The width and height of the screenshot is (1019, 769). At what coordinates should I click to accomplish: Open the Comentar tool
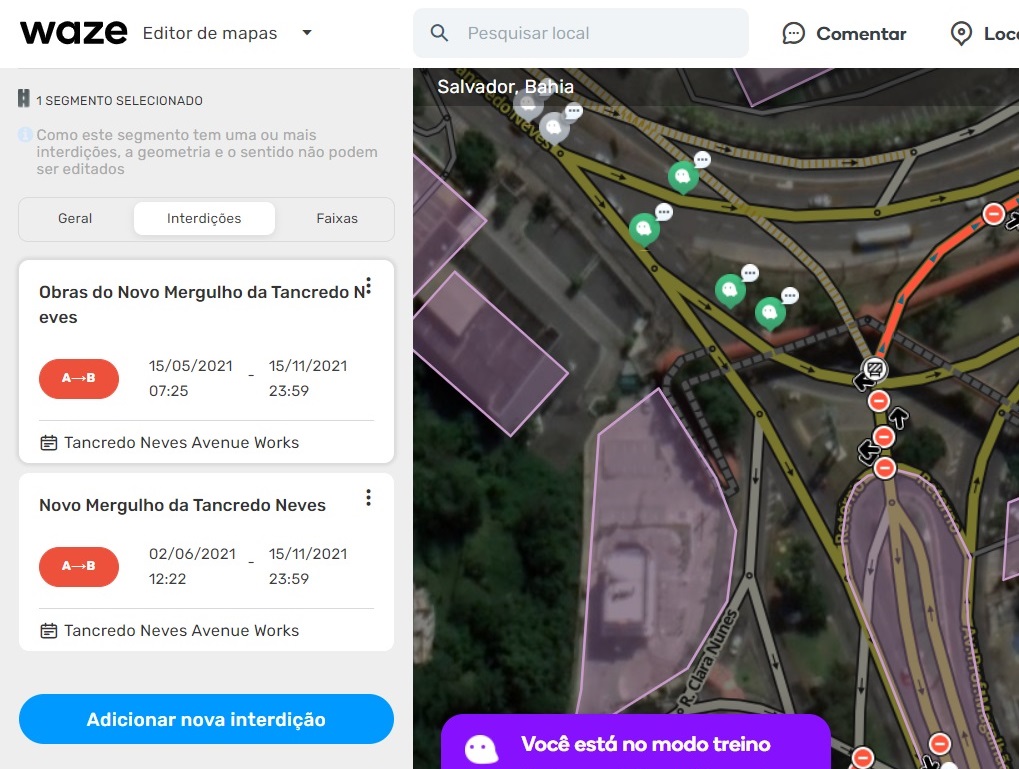click(844, 34)
